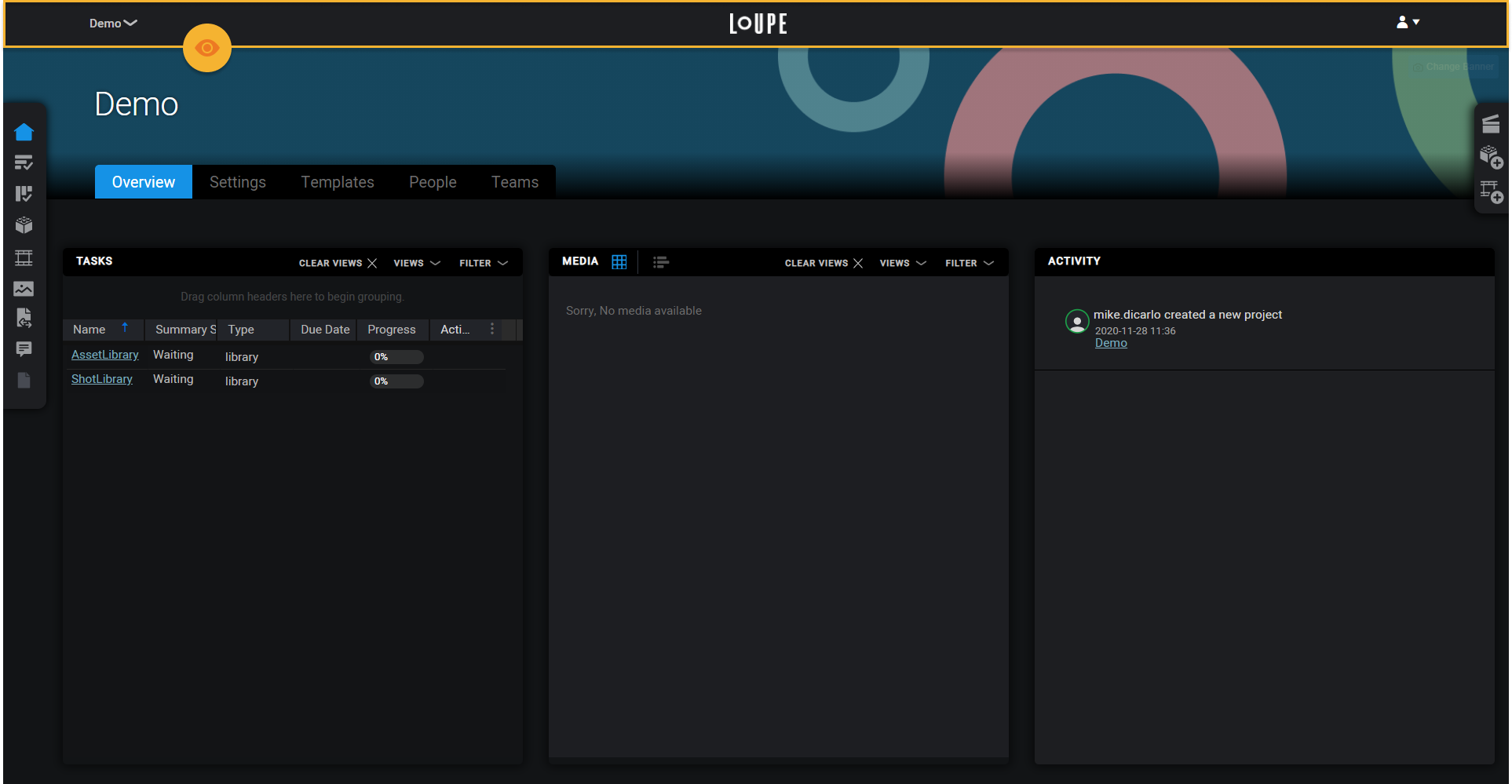Viewport: 1512px width, 784px height.
Task: Open the Home icon in left sidebar
Action: pyautogui.click(x=24, y=132)
